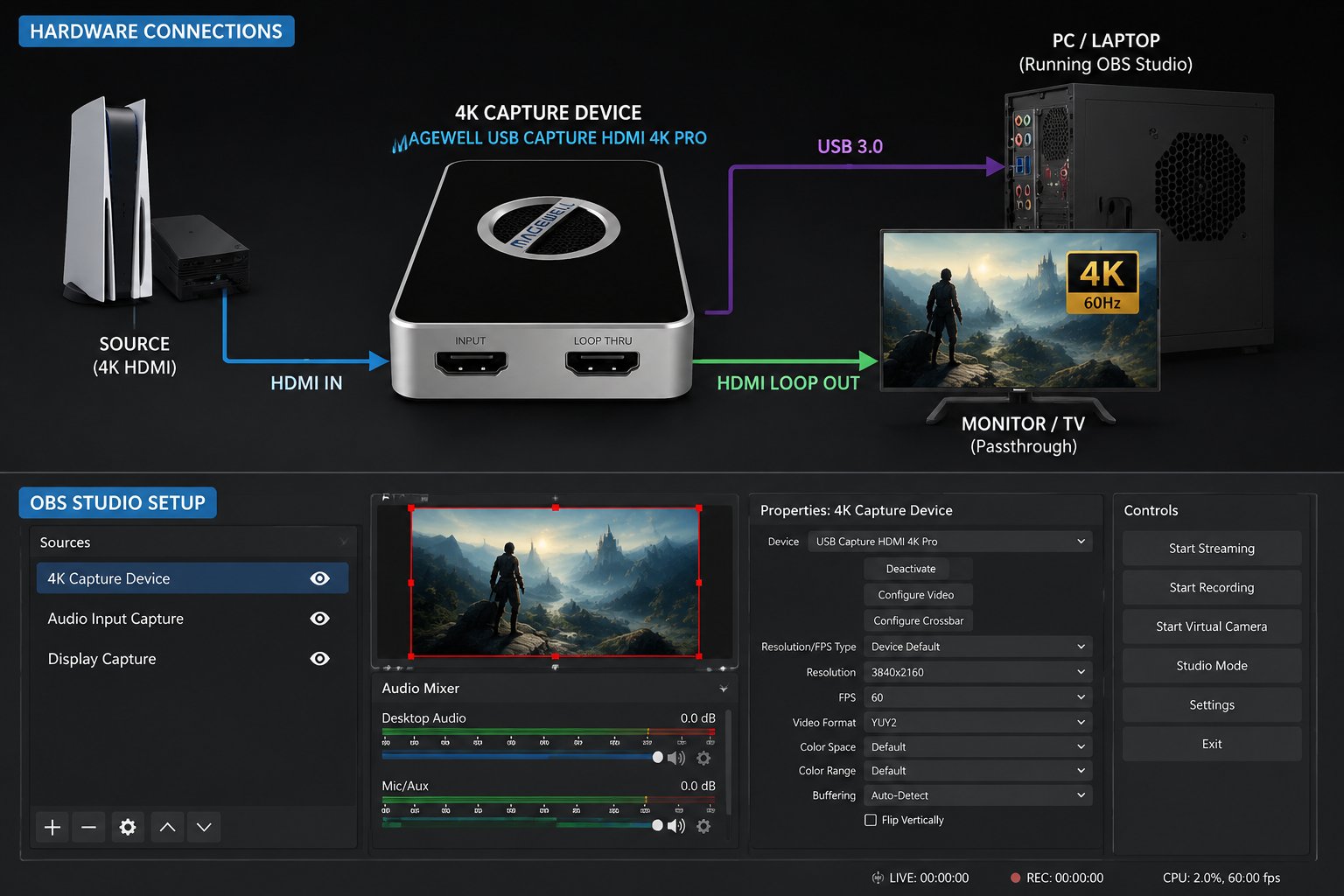Image resolution: width=1344 pixels, height=896 pixels.
Task: Click the LIVE status broadcast icon
Action: 878,878
